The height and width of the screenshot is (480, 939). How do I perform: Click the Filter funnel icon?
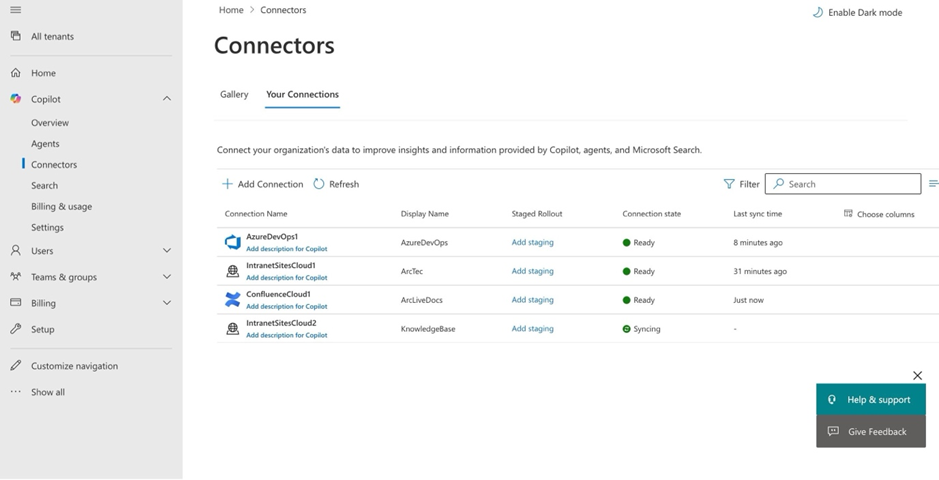729,184
